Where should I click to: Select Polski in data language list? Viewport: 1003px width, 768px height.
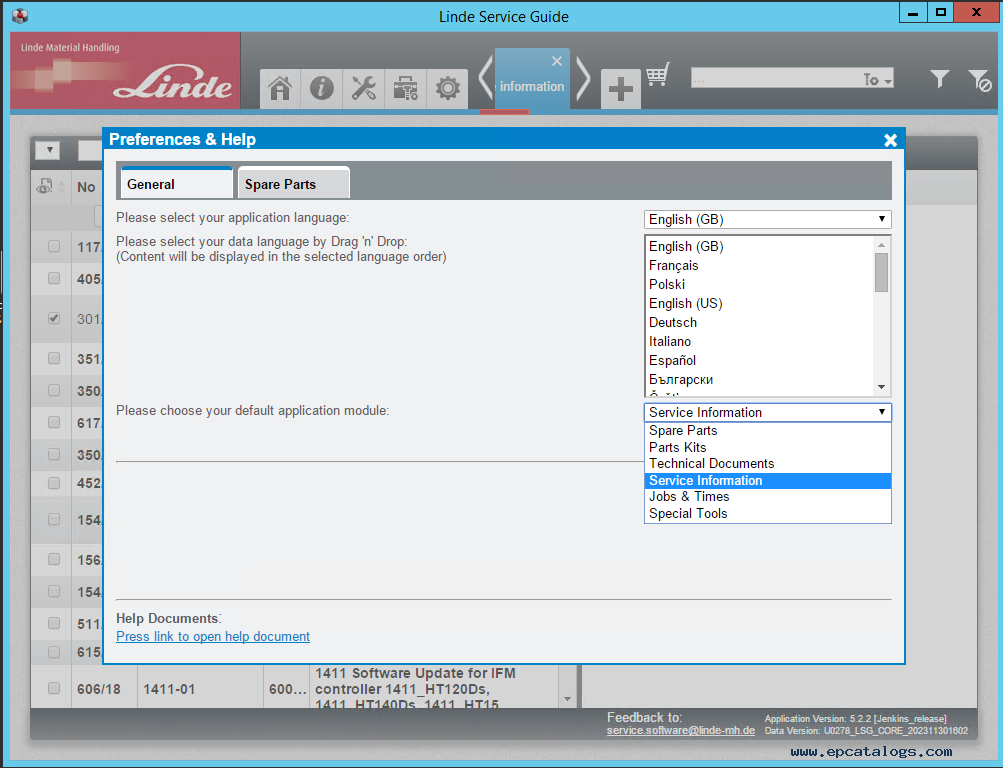(759, 285)
